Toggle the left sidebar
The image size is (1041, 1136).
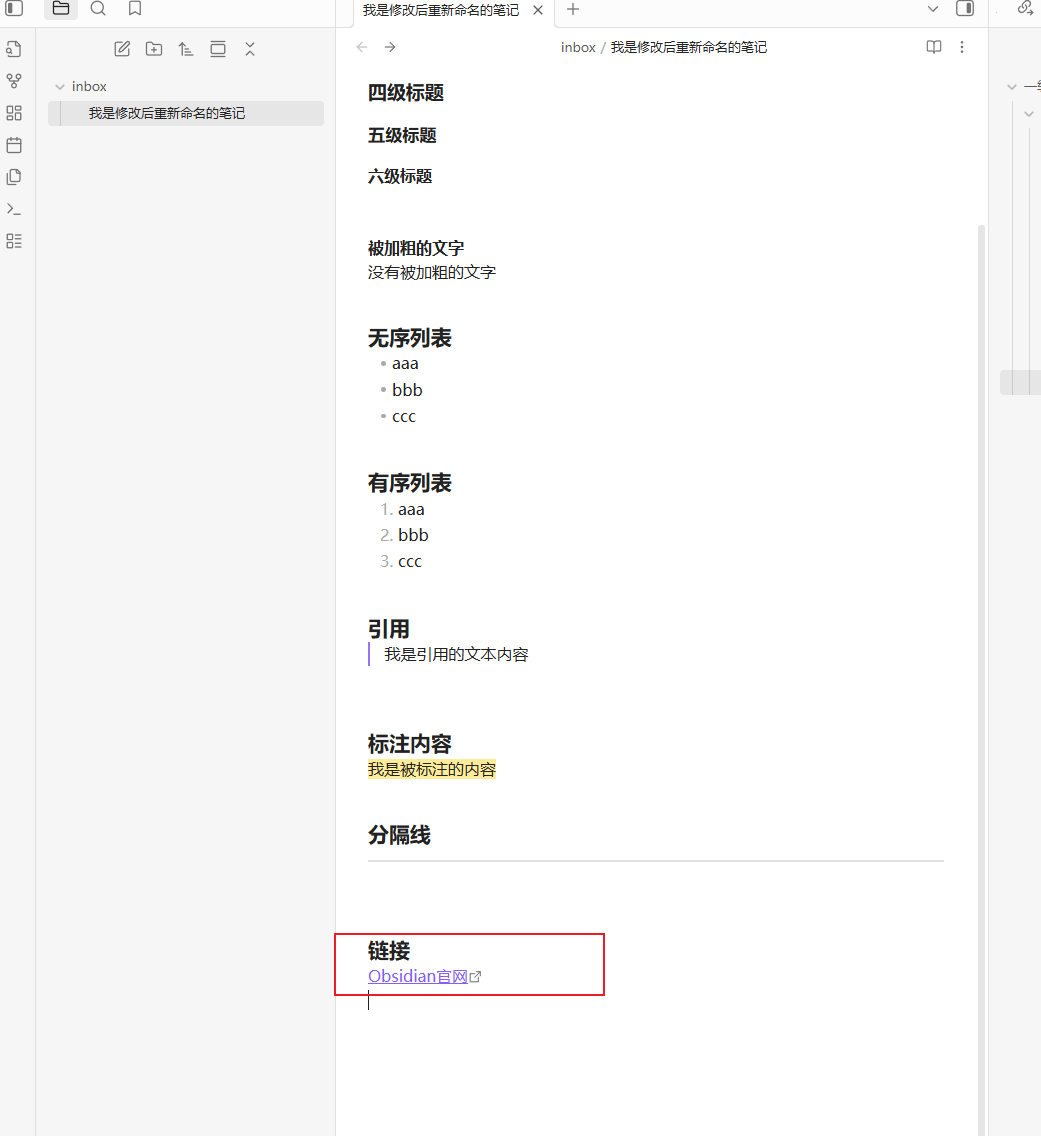(x=14, y=9)
